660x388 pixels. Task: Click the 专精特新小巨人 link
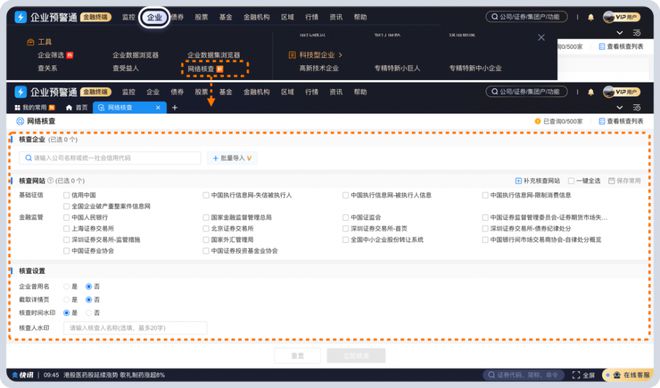point(397,68)
